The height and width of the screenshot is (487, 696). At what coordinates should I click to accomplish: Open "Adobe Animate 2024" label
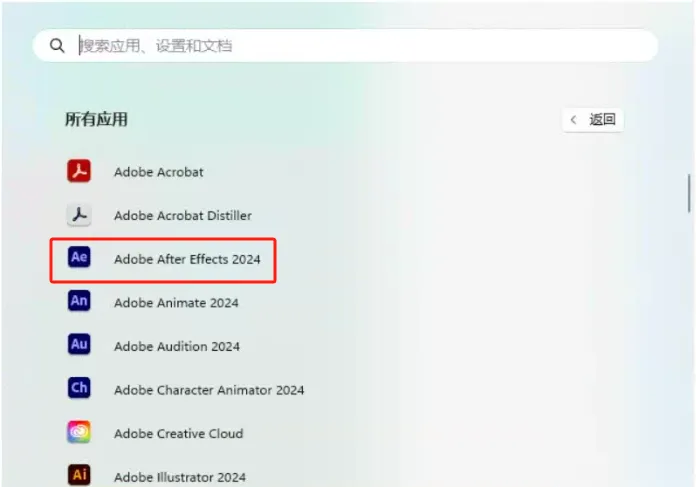176,303
